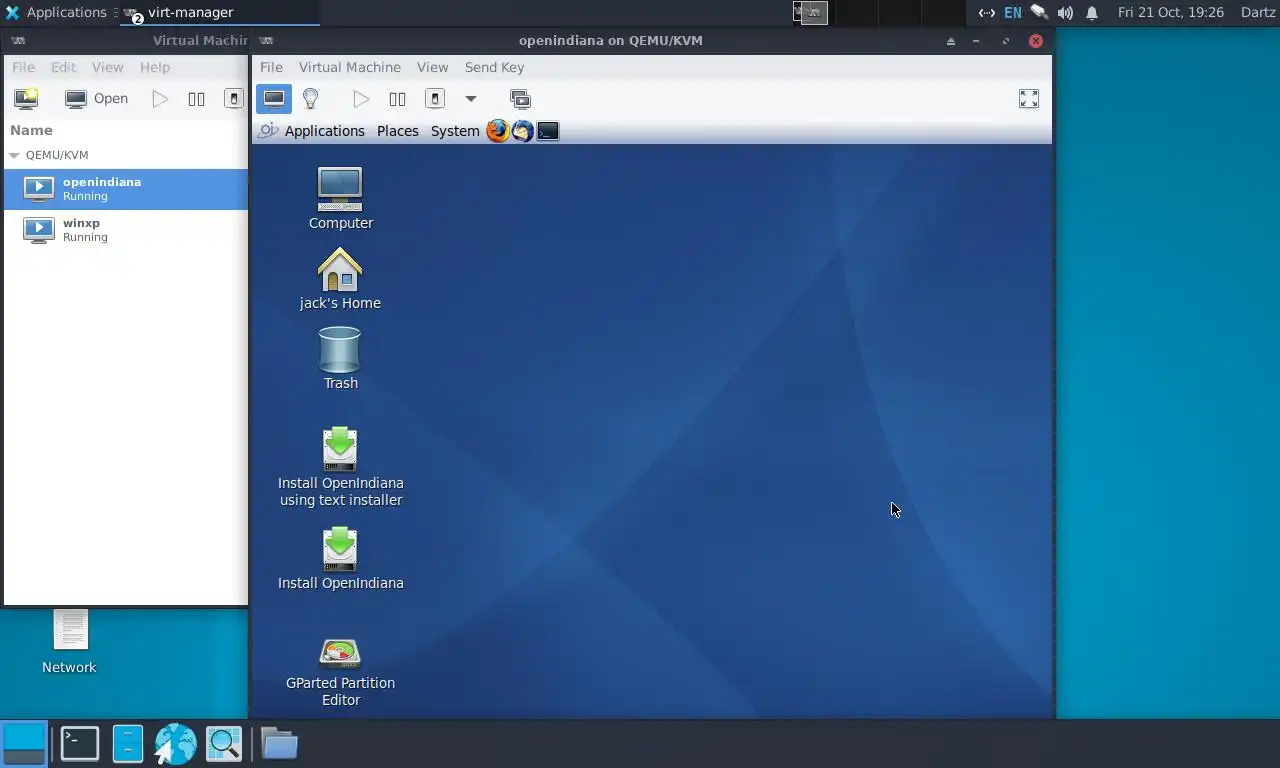Open the manager's File menu

click(x=23, y=67)
